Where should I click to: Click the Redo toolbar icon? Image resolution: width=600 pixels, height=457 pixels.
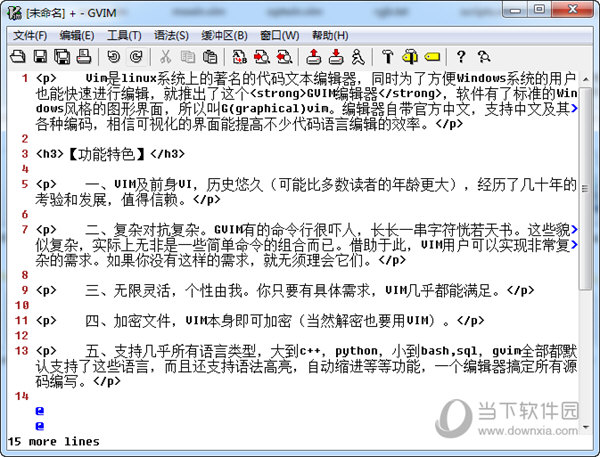click(x=136, y=57)
